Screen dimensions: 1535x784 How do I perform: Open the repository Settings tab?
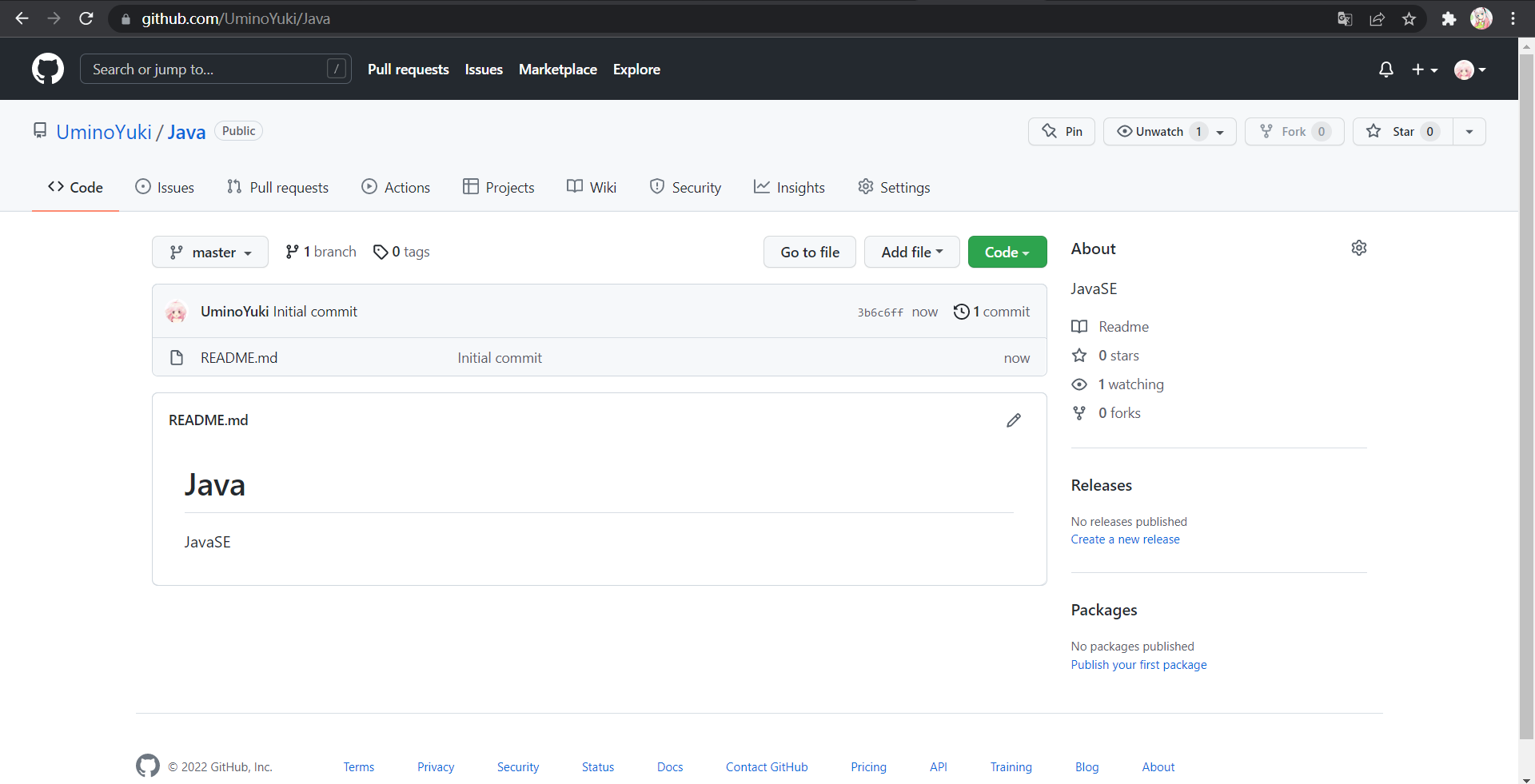[x=894, y=187]
